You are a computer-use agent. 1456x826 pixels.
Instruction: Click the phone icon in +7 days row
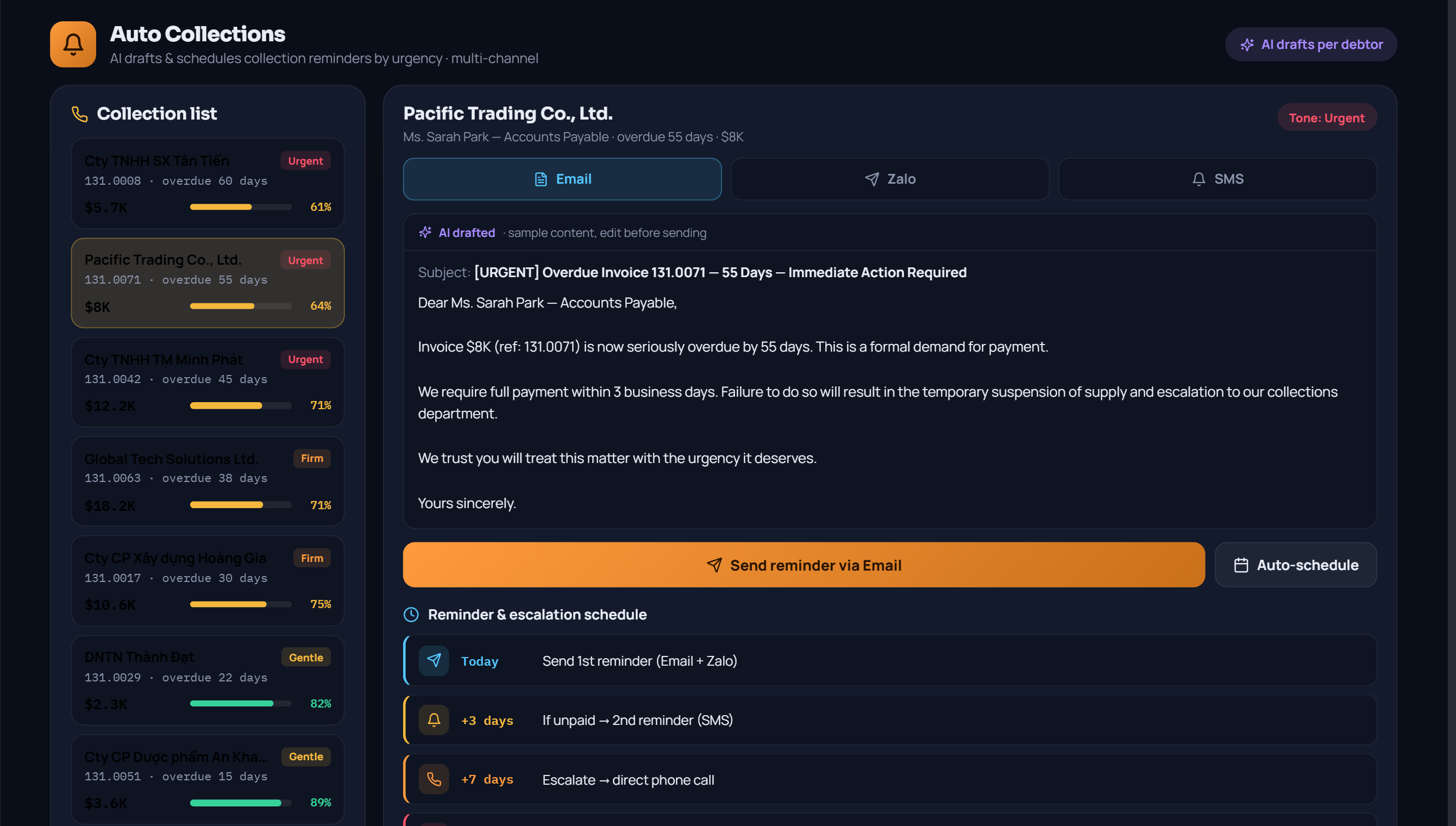pos(434,779)
